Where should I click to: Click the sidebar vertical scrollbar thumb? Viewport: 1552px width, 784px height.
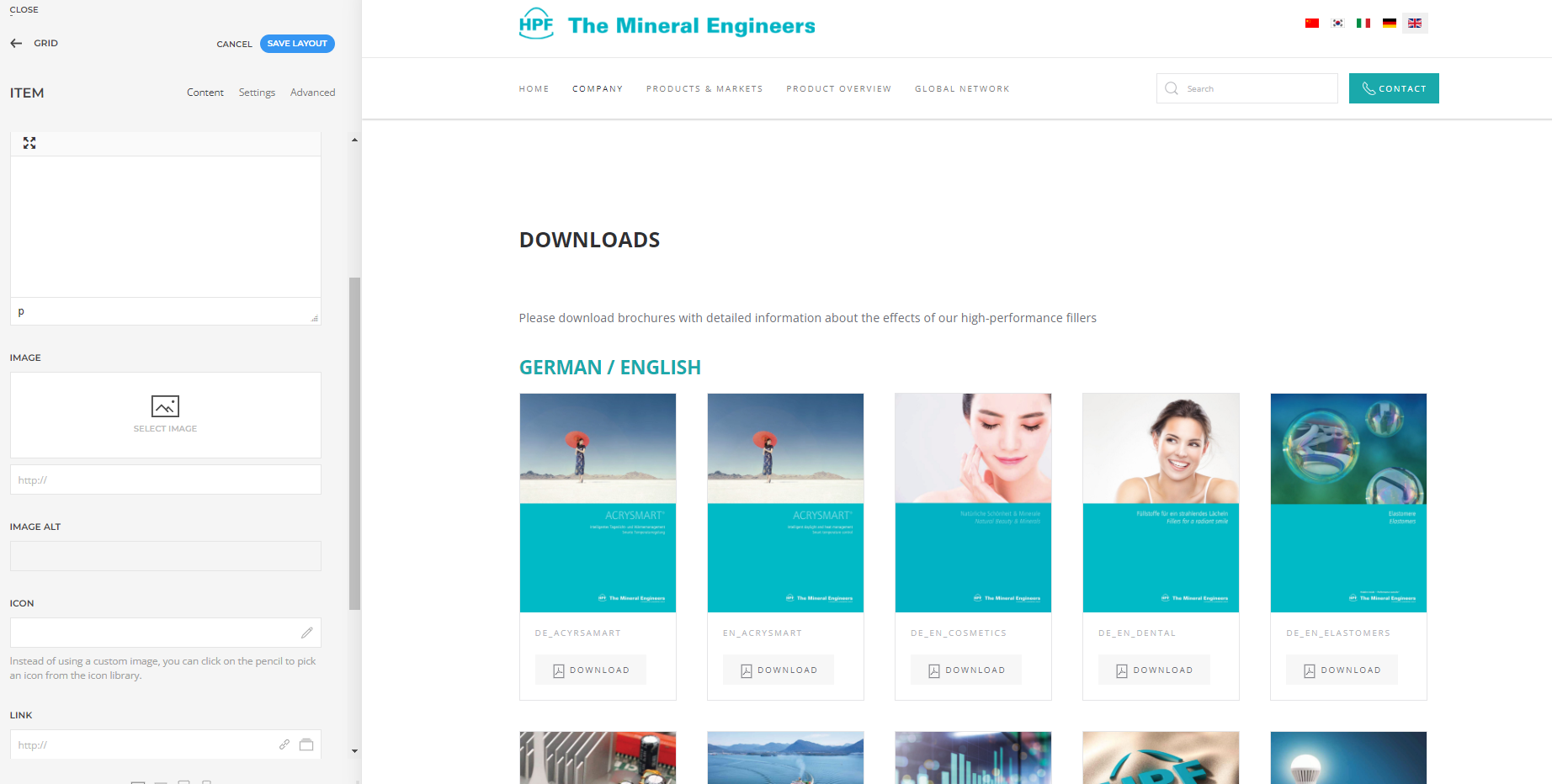tap(354, 443)
